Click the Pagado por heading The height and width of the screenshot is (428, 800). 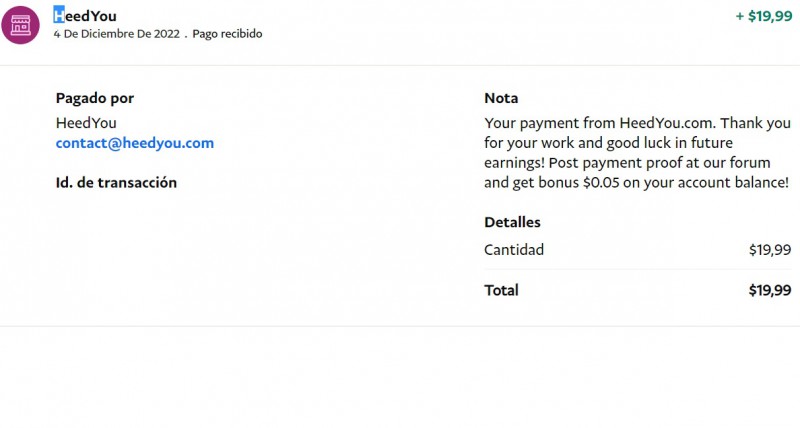pyautogui.click(x=95, y=98)
